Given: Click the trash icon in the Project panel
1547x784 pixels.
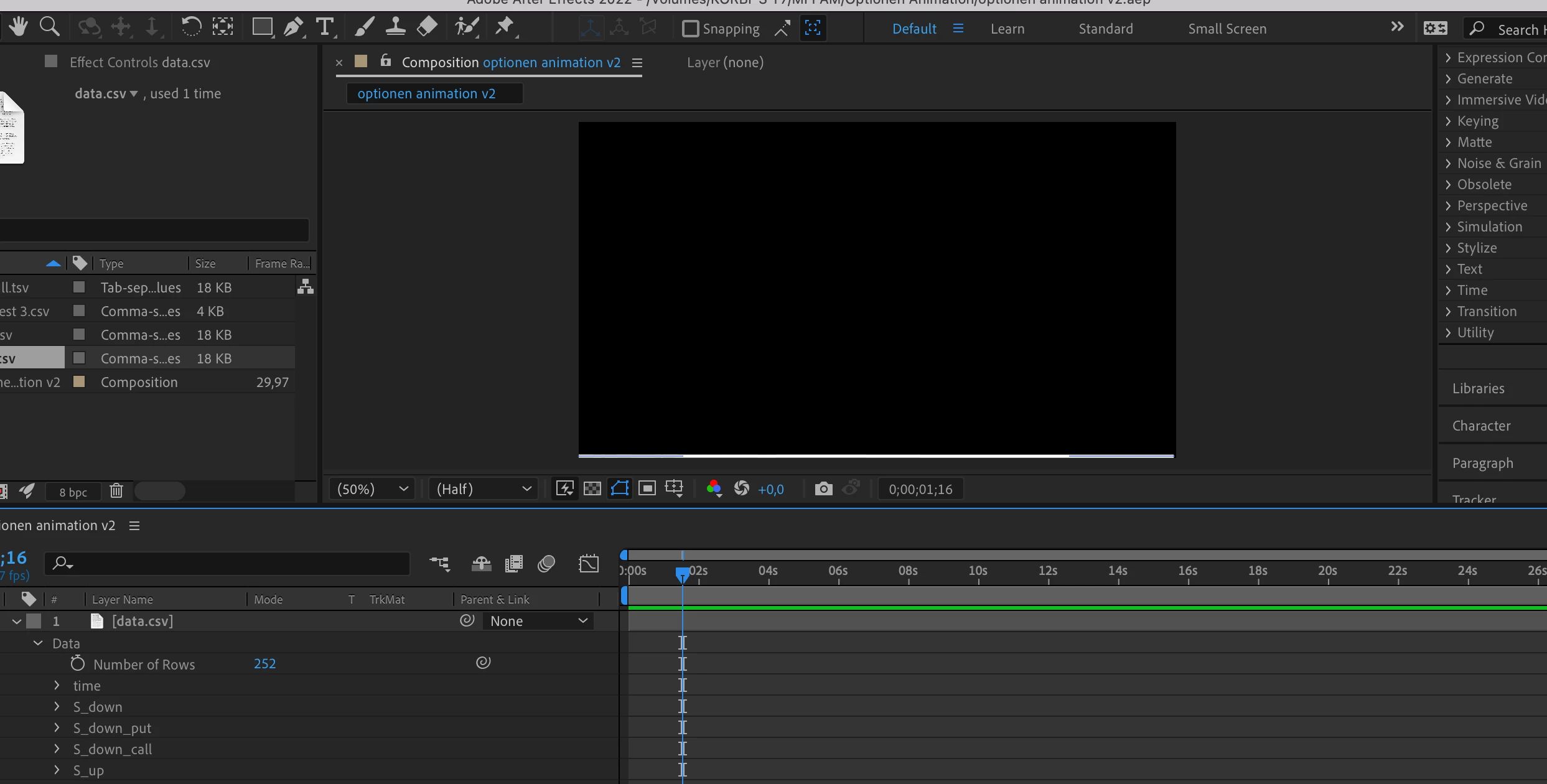Looking at the screenshot, I should tap(116, 491).
